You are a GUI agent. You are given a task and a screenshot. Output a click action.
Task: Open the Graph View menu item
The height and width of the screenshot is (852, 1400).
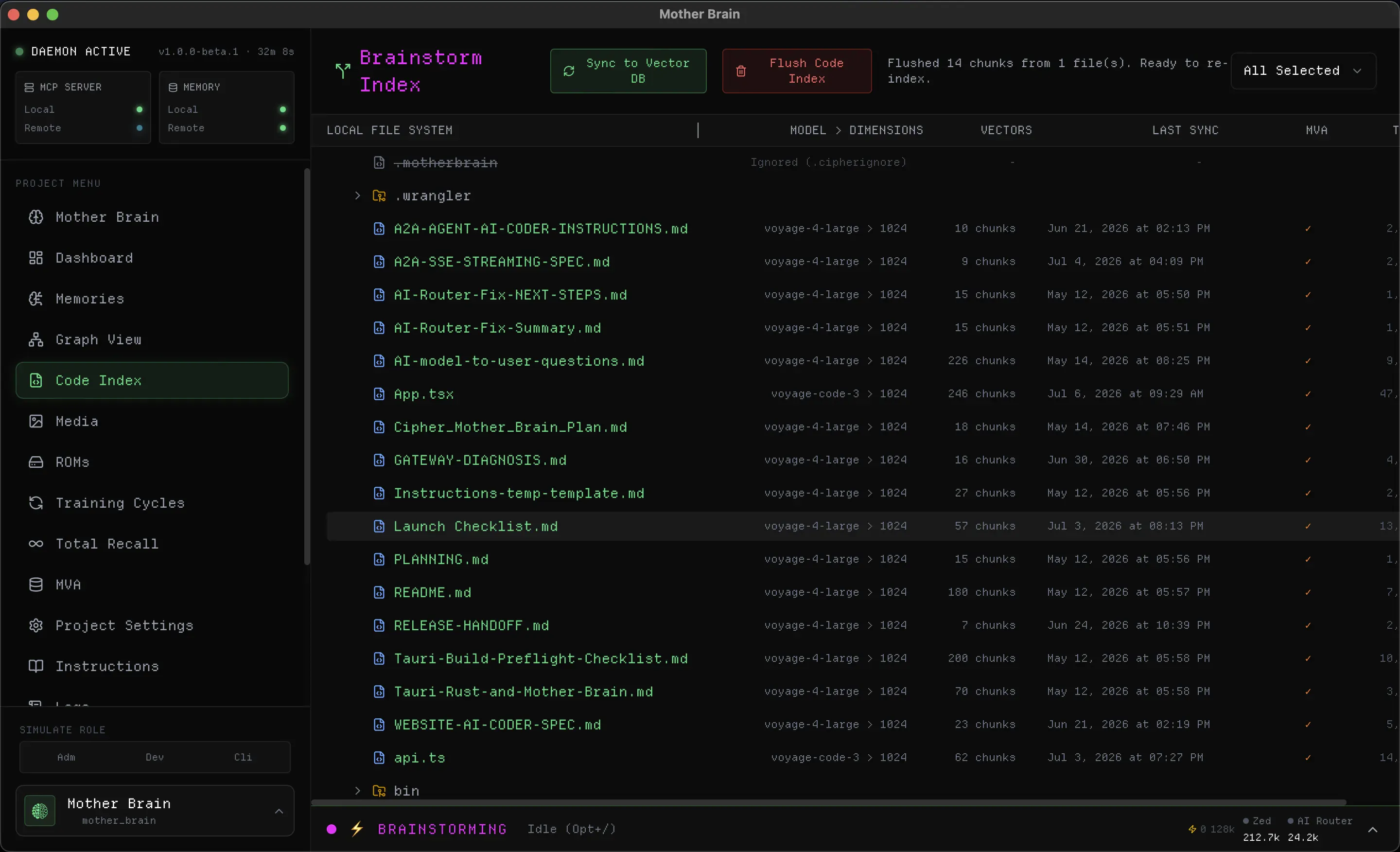(152, 340)
